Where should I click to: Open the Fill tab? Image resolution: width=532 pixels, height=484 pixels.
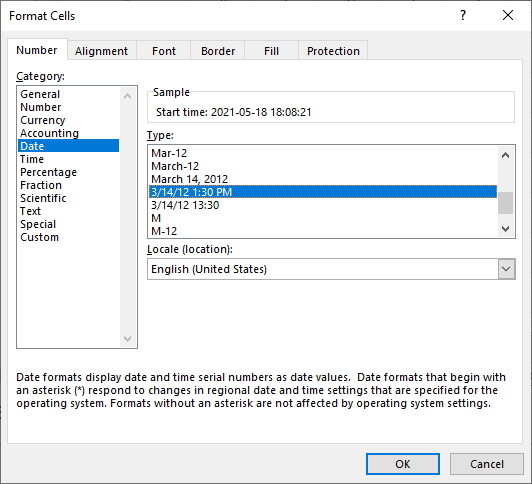pos(271,51)
